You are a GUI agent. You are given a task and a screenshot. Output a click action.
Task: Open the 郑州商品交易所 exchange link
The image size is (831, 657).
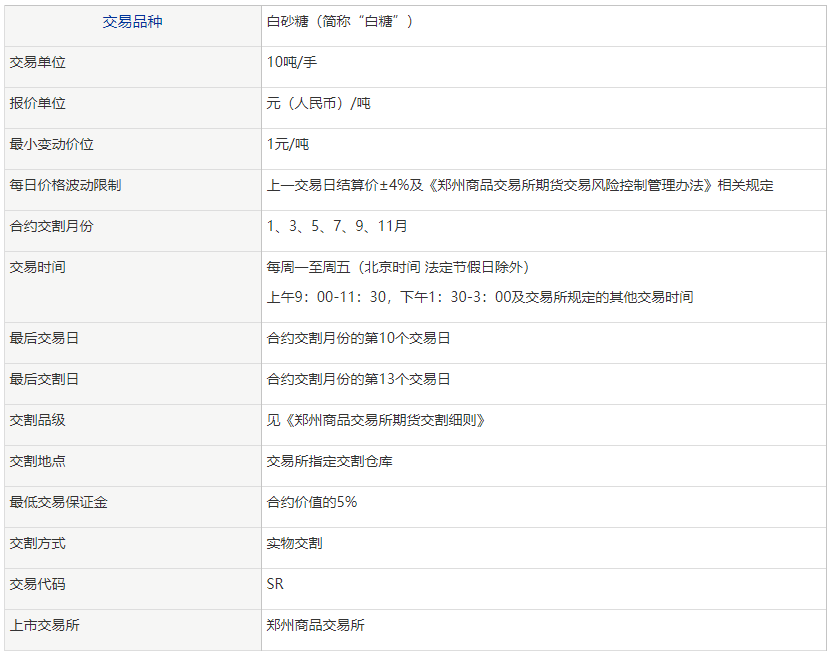click(314, 624)
